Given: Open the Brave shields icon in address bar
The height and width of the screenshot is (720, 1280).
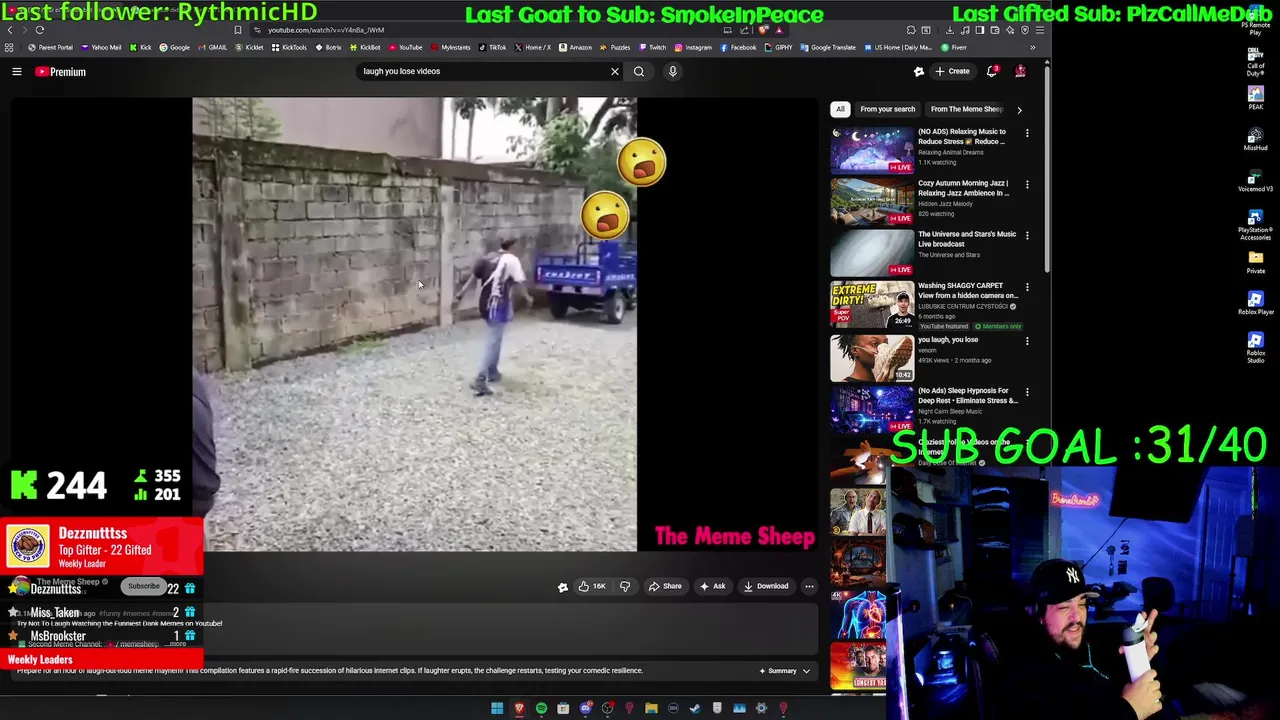Looking at the screenshot, I should tap(764, 30).
